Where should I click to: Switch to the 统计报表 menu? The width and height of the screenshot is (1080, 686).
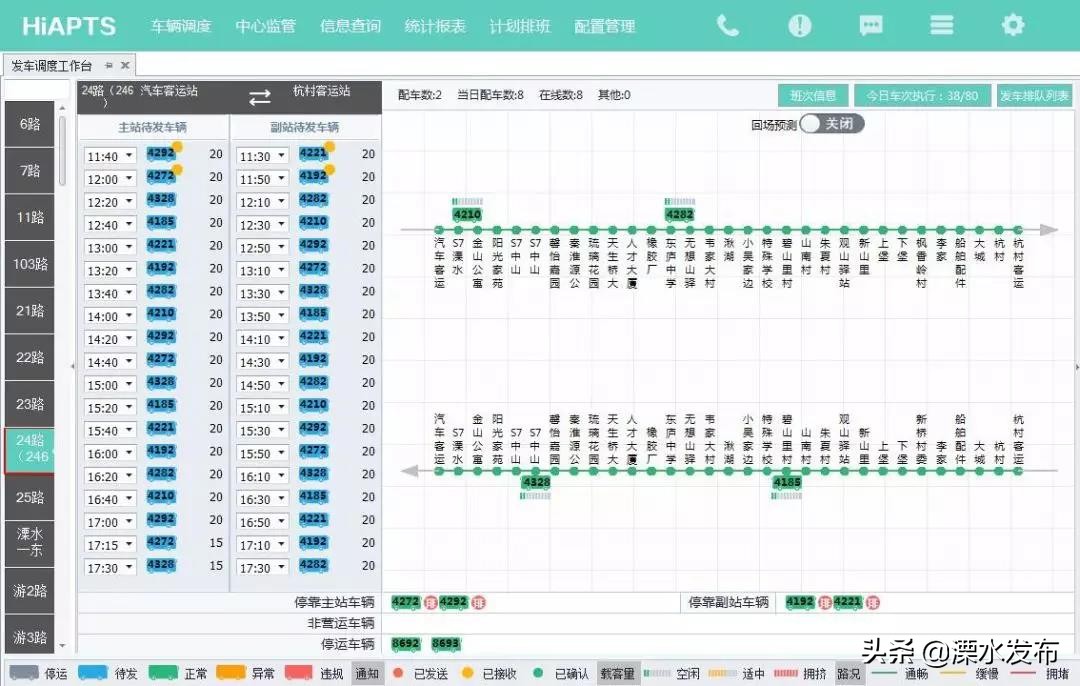[x=434, y=27]
